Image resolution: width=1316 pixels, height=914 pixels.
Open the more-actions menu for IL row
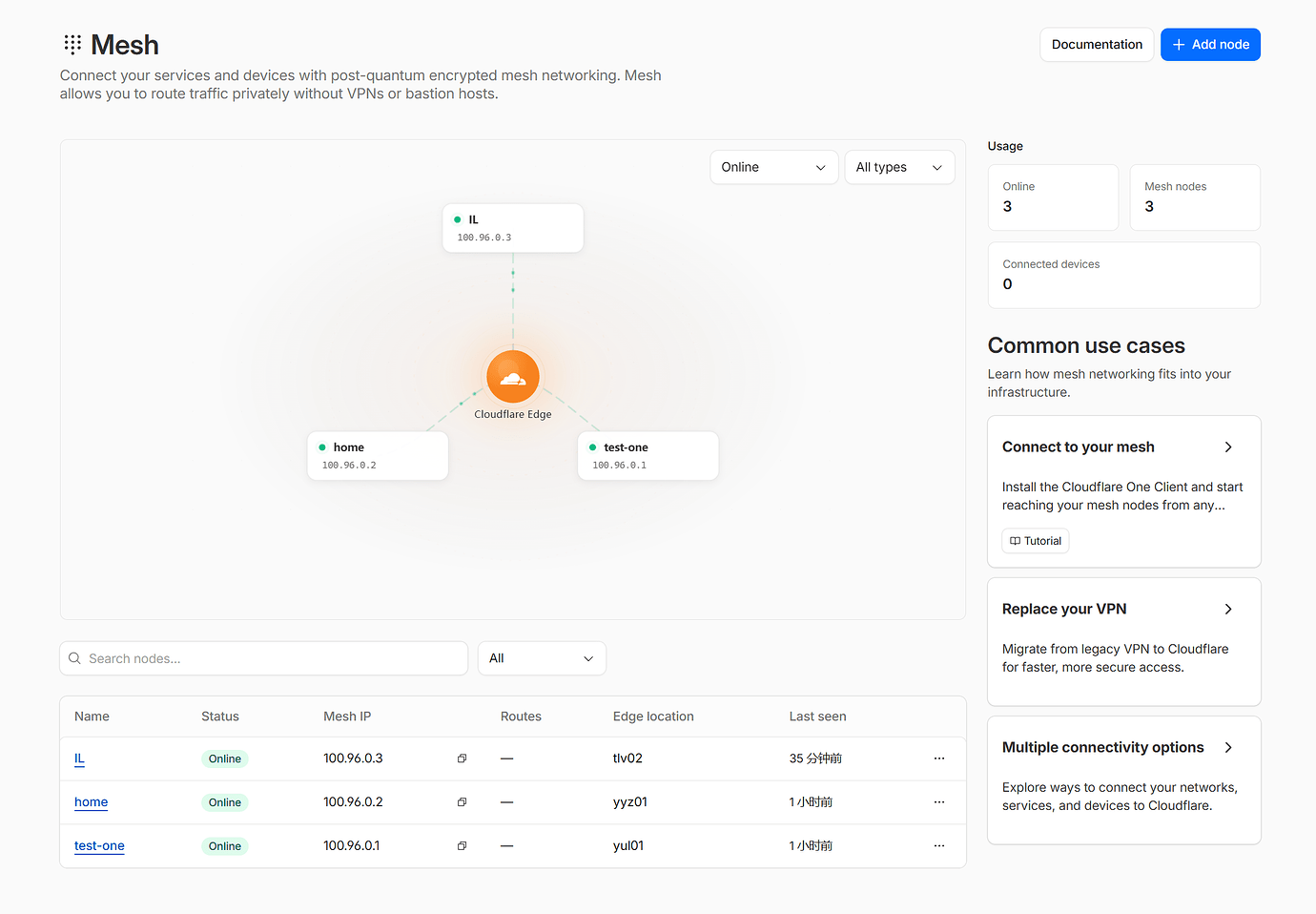[x=939, y=758]
